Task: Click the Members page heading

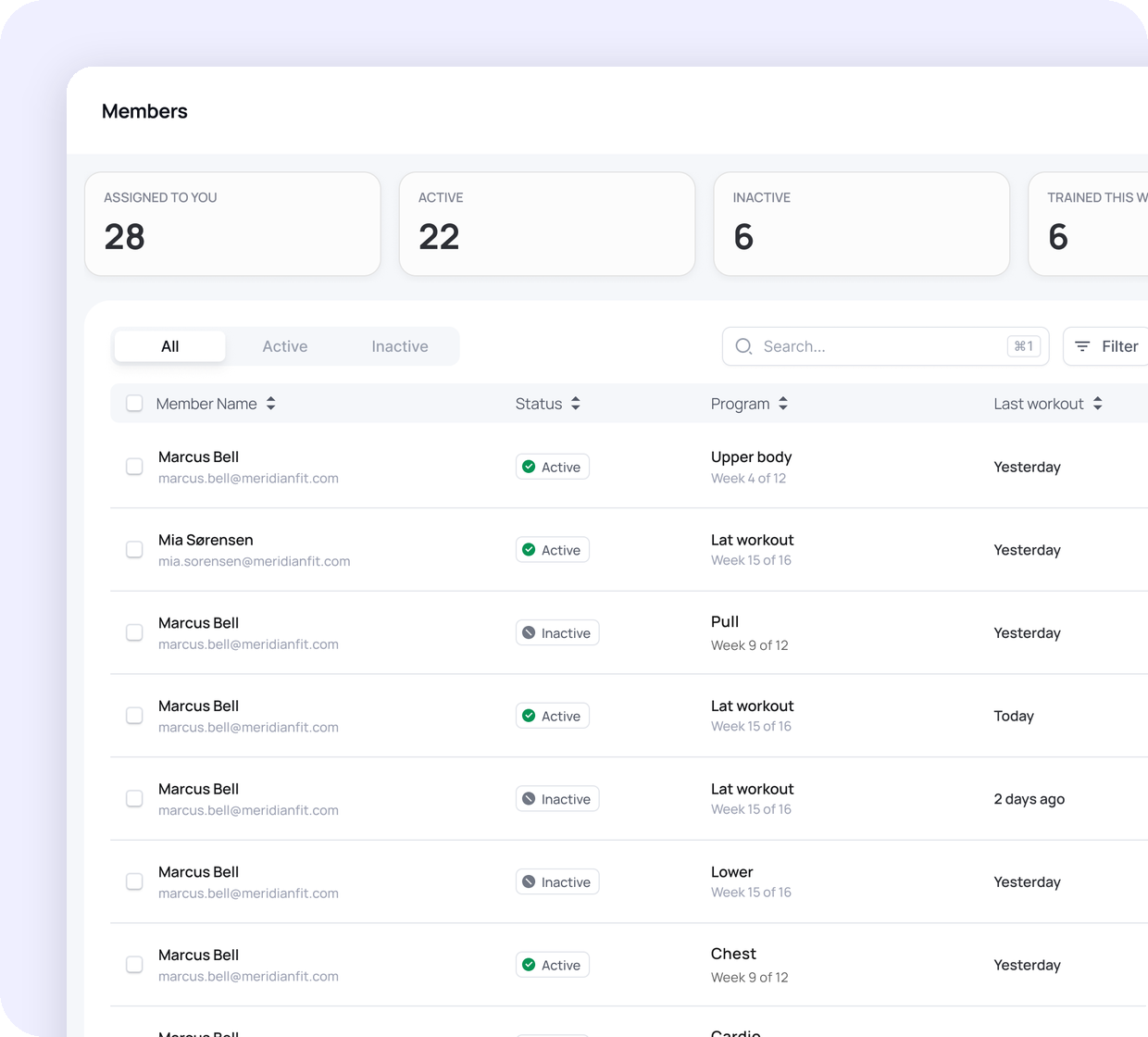Action: point(144,111)
